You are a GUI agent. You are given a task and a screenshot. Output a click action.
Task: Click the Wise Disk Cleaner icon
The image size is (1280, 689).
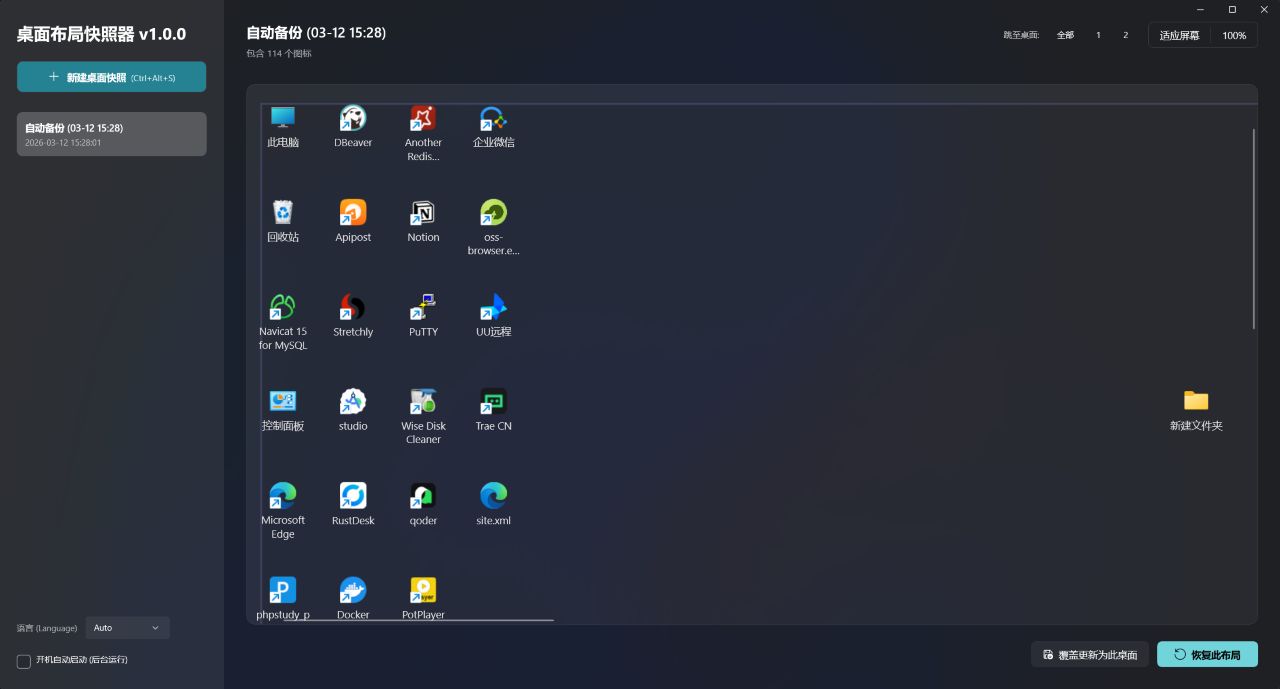tap(423, 401)
